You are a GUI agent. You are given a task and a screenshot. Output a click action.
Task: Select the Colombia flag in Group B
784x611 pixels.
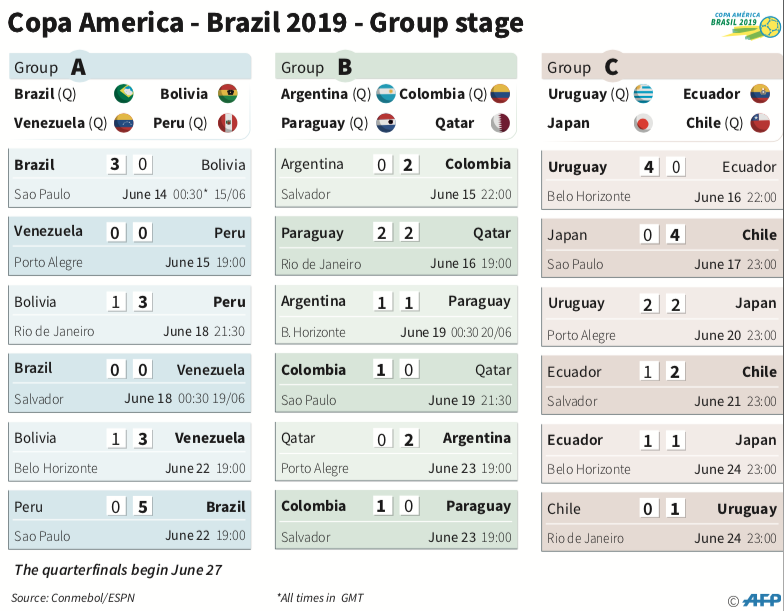500,94
